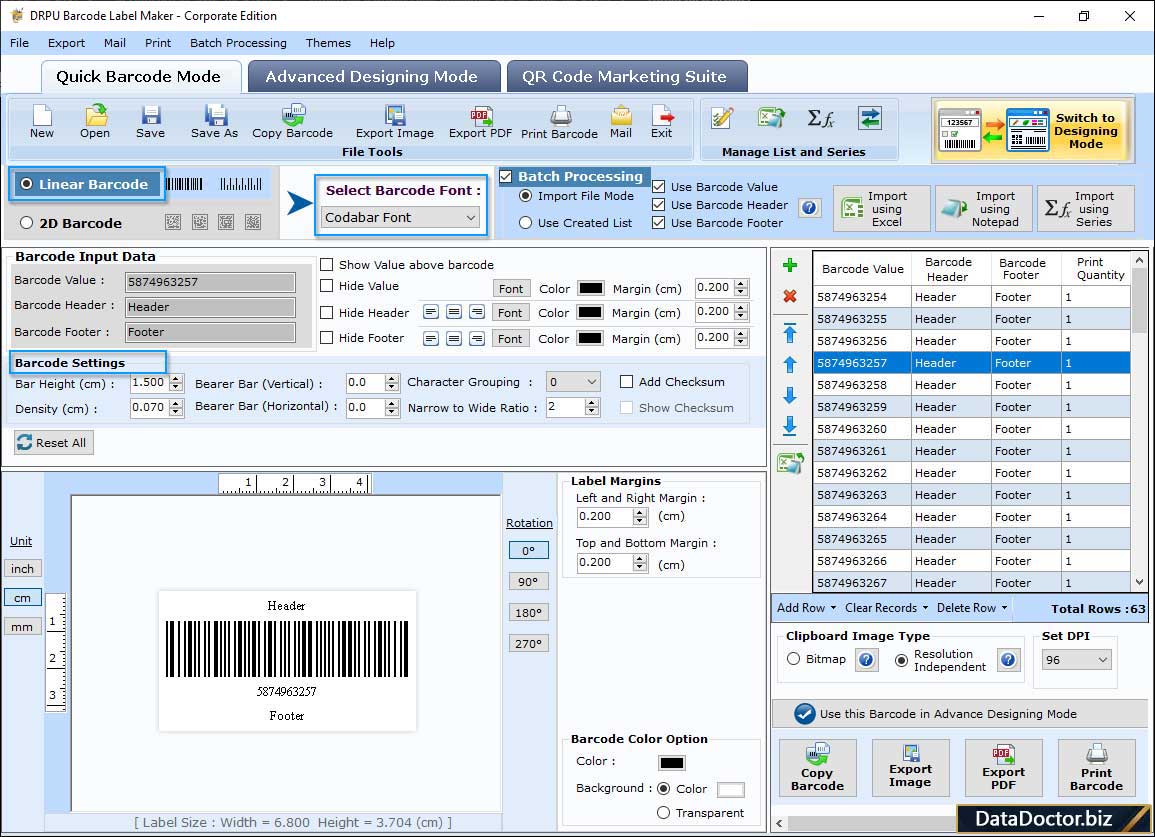
Task: Switch to QR Code Marketing Suite tab
Action: [625, 77]
